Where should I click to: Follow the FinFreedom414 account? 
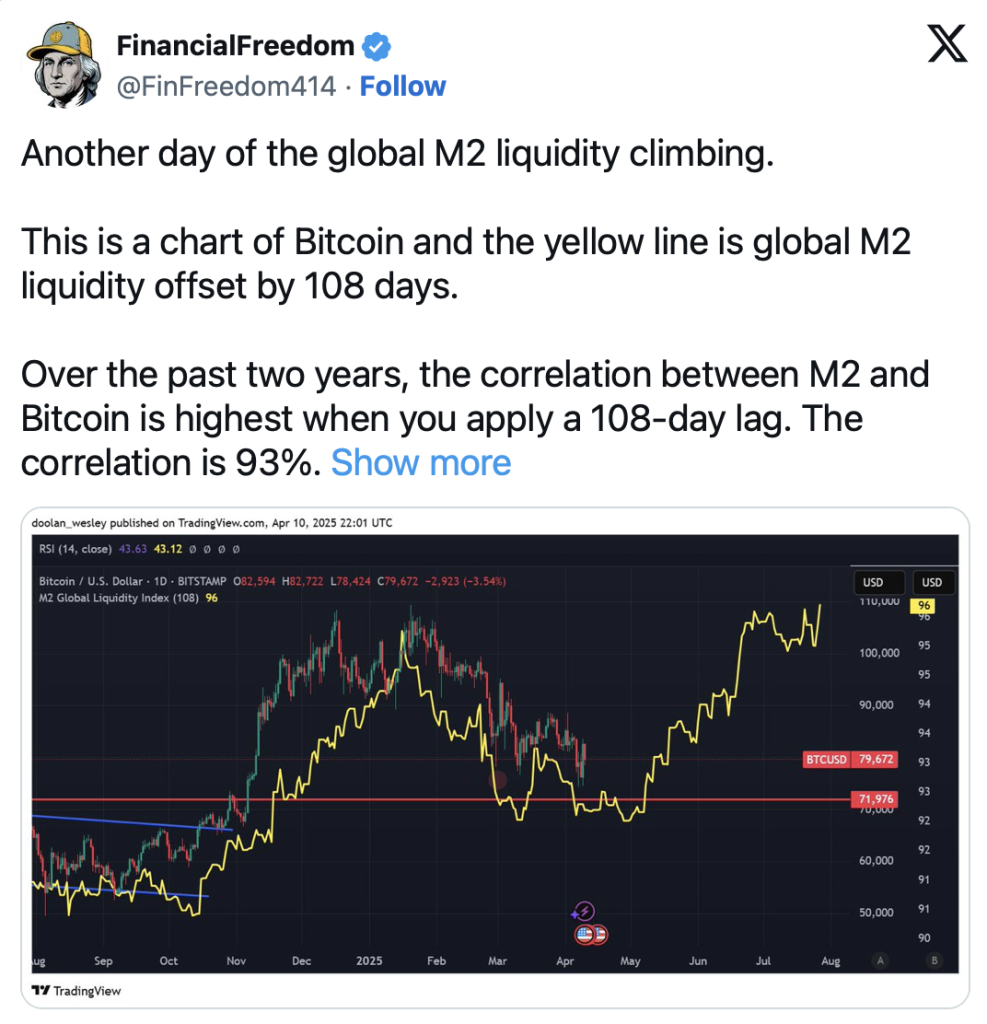click(402, 86)
